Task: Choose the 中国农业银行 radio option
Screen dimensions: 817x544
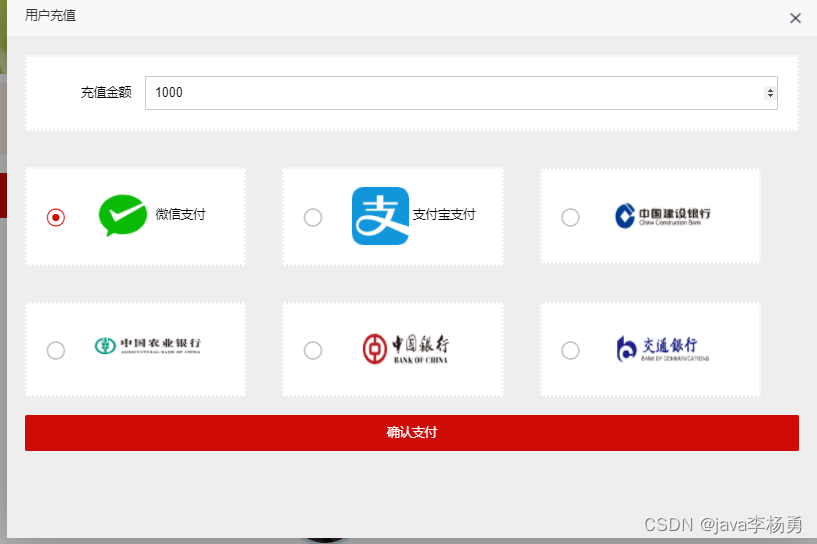Action: (56, 350)
